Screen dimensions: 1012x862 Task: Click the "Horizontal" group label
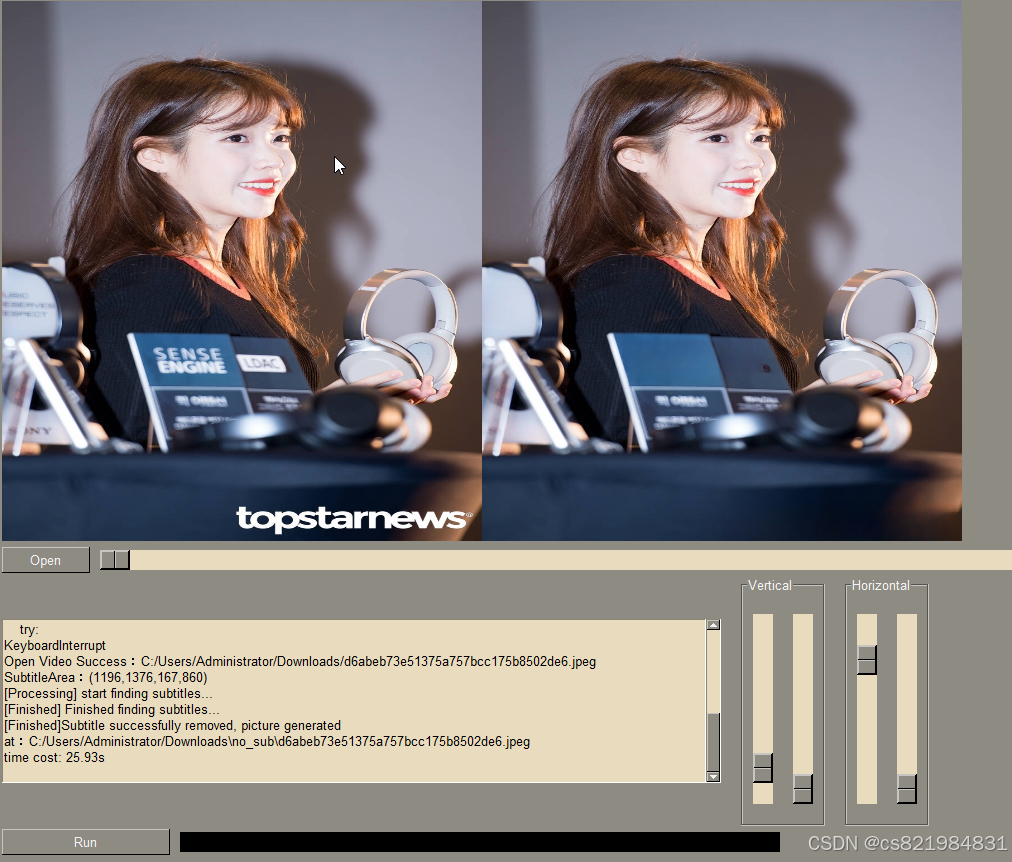click(880, 585)
